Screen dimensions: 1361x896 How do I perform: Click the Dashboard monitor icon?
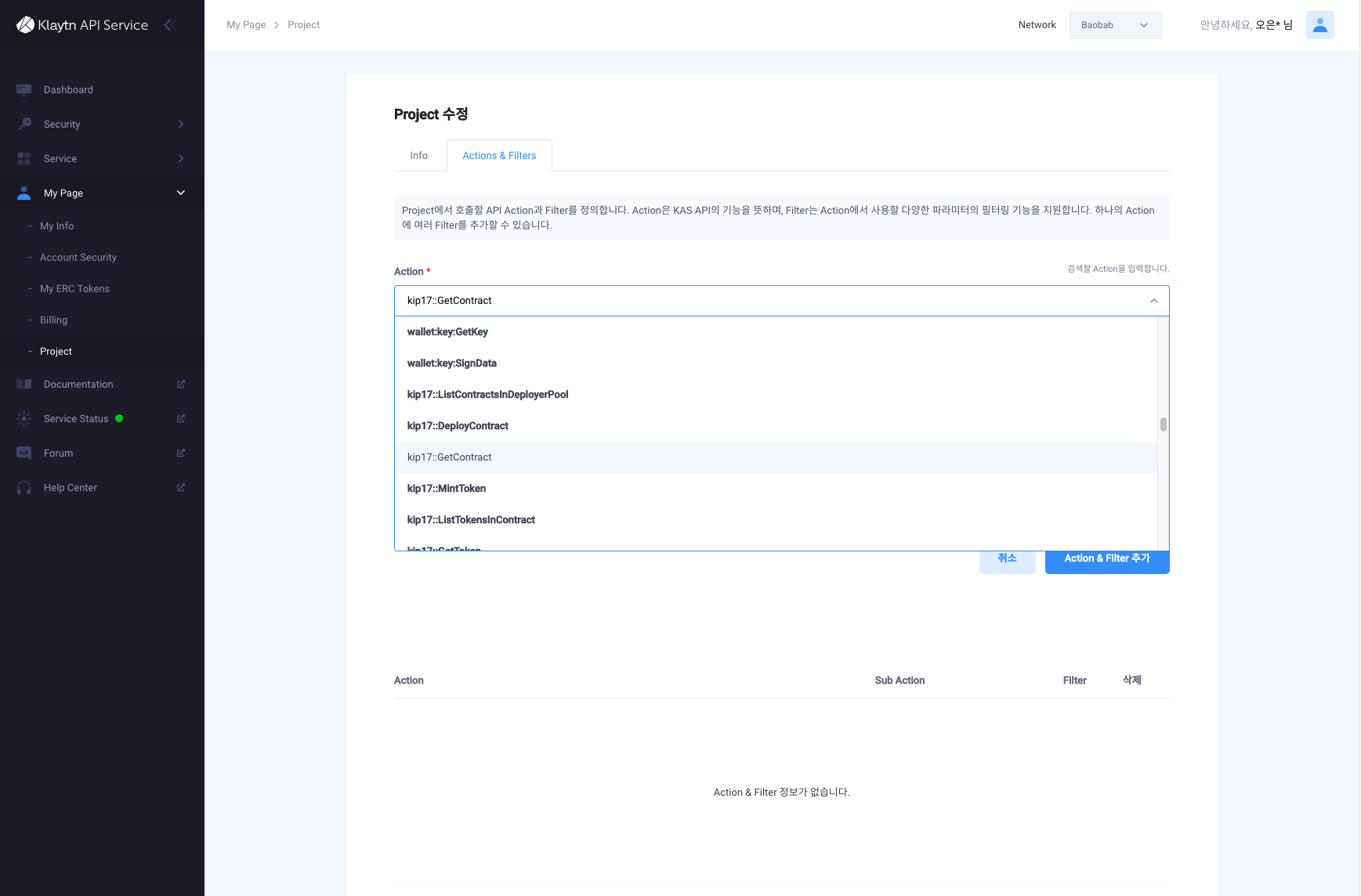(x=24, y=90)
